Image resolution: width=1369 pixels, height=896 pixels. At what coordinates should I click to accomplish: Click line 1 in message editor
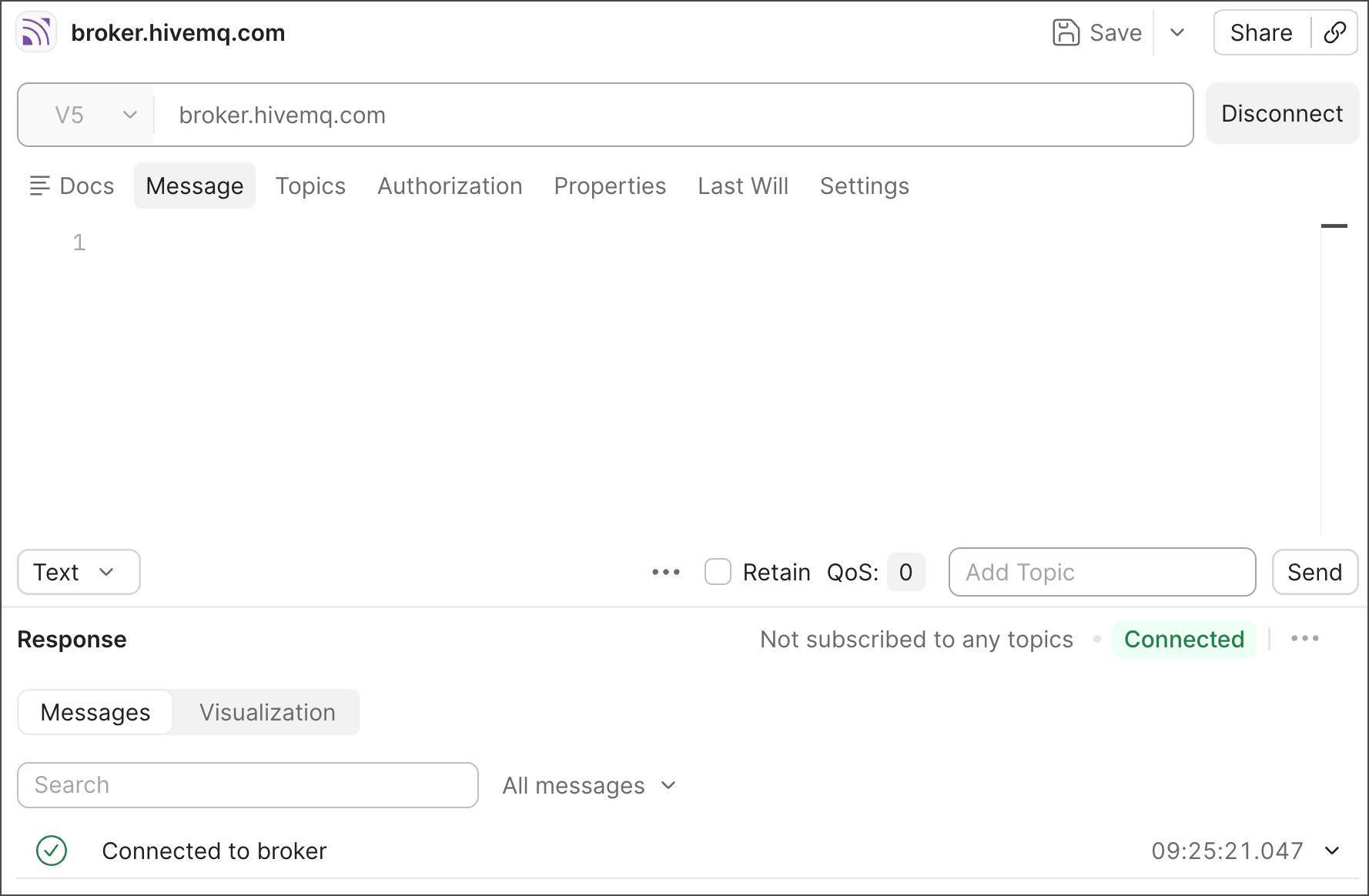(79, 242)
